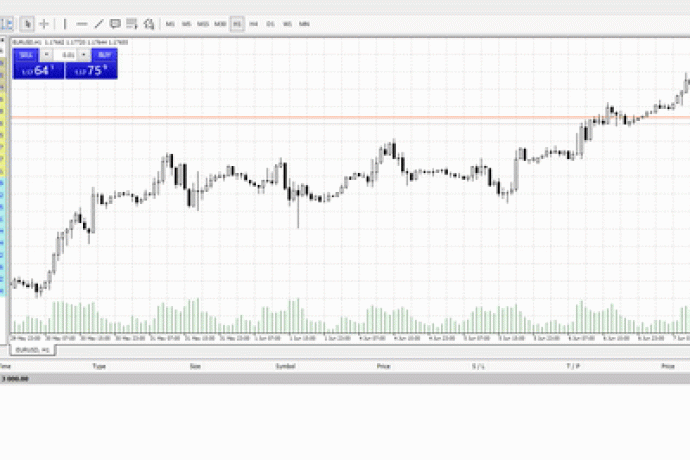Switch chart to M30 timeframe

pos(220,24)
